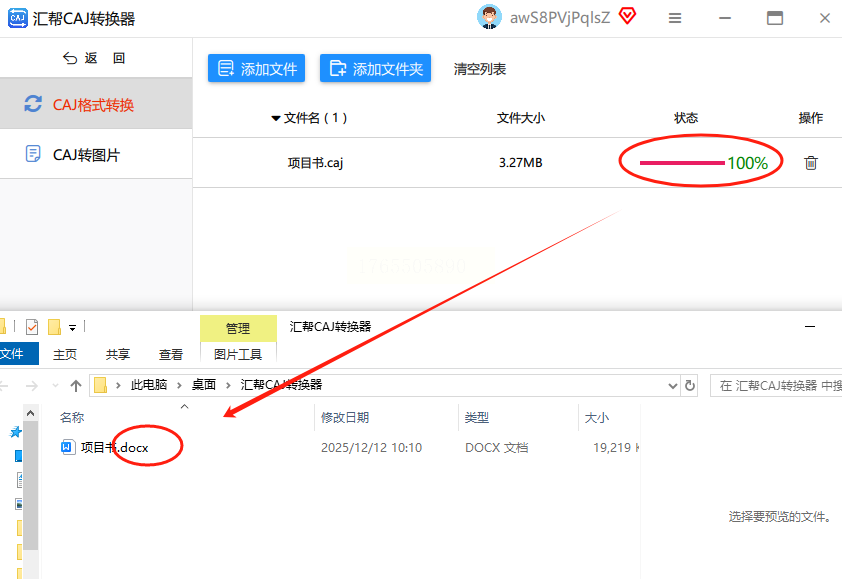Click the navigation pane scroll-up arrow

tap(31, 413)
